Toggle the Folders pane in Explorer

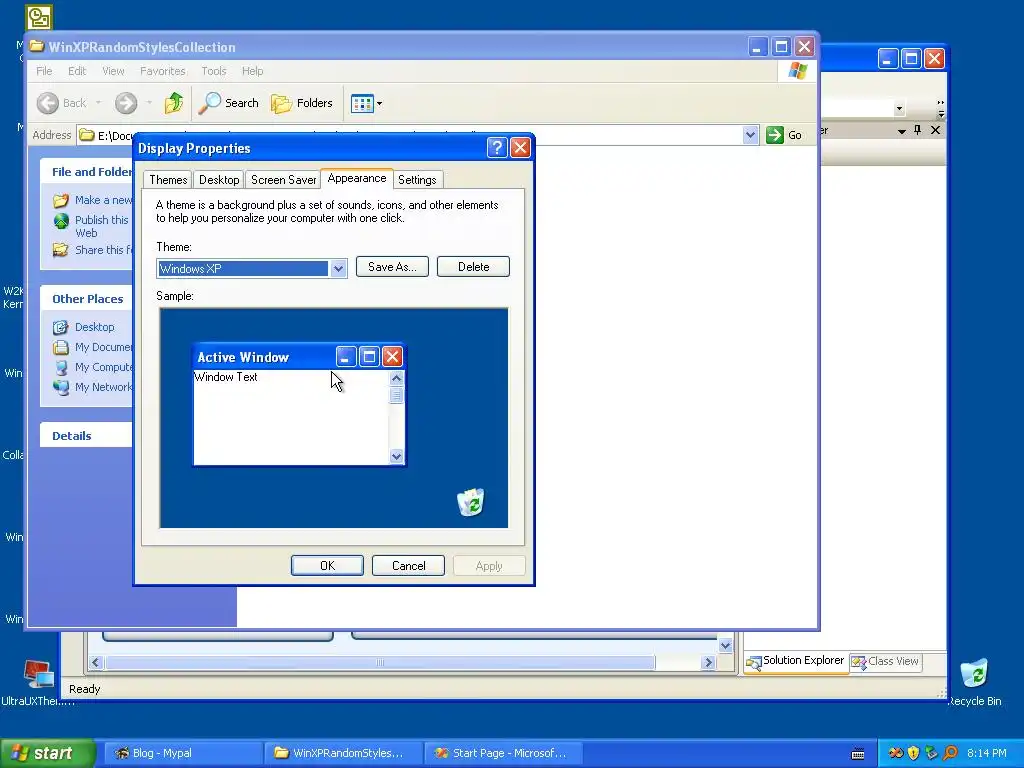[x=302, y=103]
